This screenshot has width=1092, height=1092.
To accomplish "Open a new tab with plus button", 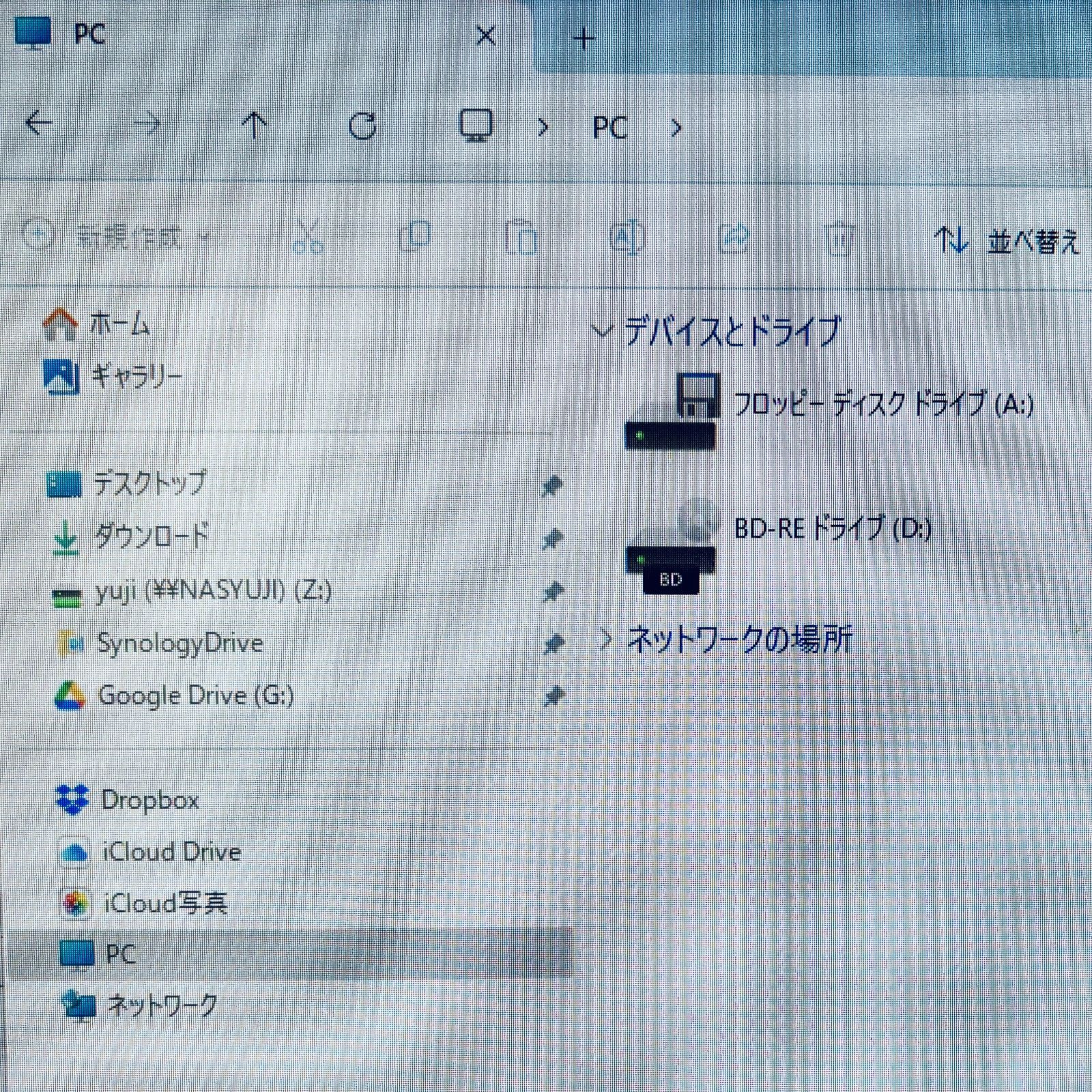I will [x=584, y=39].
